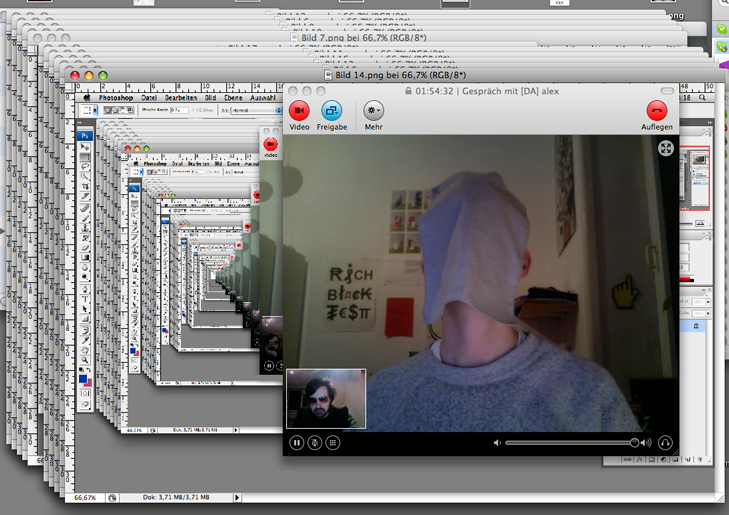
Task: Select the Type tool
Action: click(85, 299)
